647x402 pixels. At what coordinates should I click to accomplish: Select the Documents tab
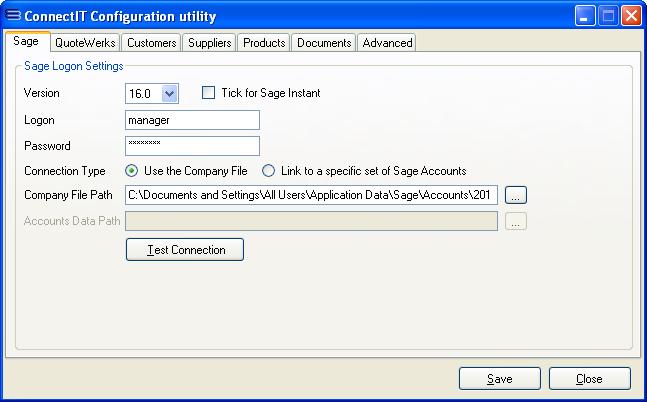point(324,43)
